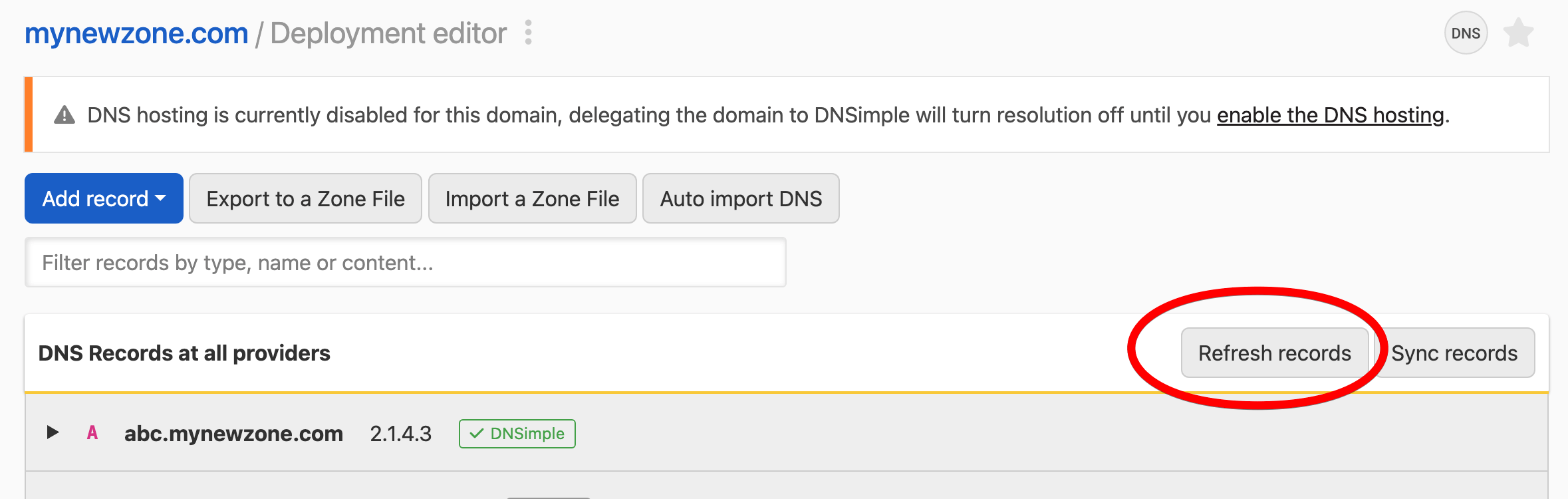Click the Deployment editor page title
The height and width of the screenshot is (499, 1568).
tap(388, 33)
